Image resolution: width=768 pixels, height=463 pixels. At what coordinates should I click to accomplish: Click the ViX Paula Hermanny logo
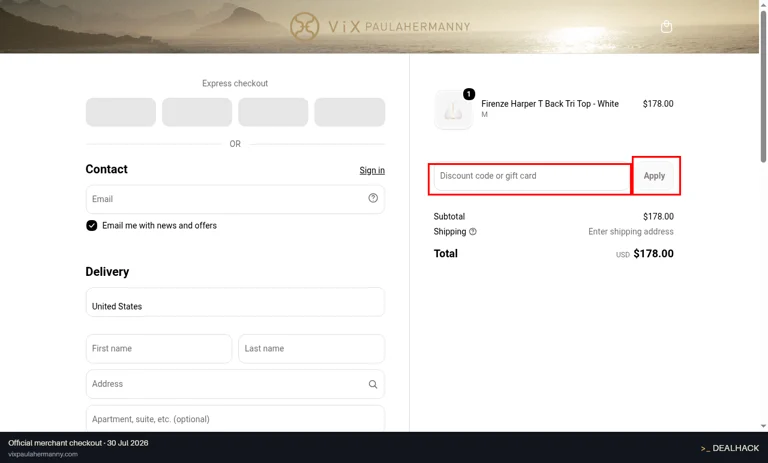click(380, 26)
